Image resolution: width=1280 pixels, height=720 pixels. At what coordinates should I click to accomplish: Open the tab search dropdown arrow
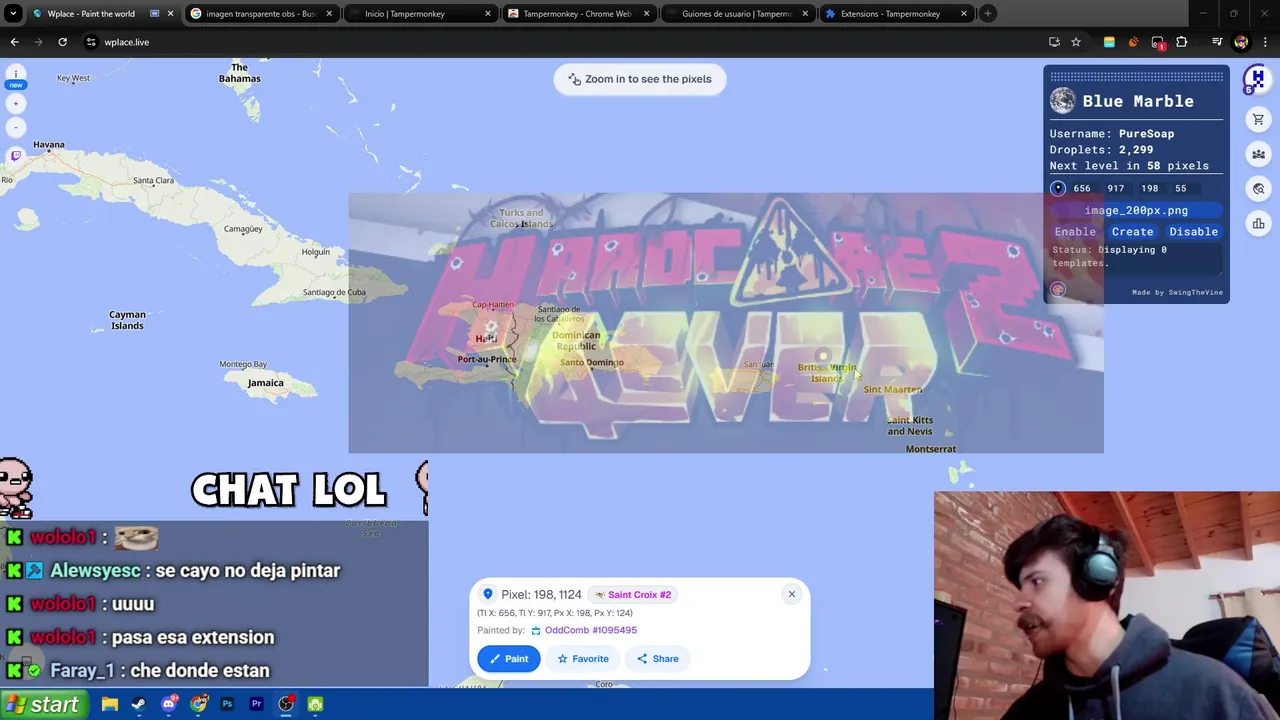pos(13,14)
